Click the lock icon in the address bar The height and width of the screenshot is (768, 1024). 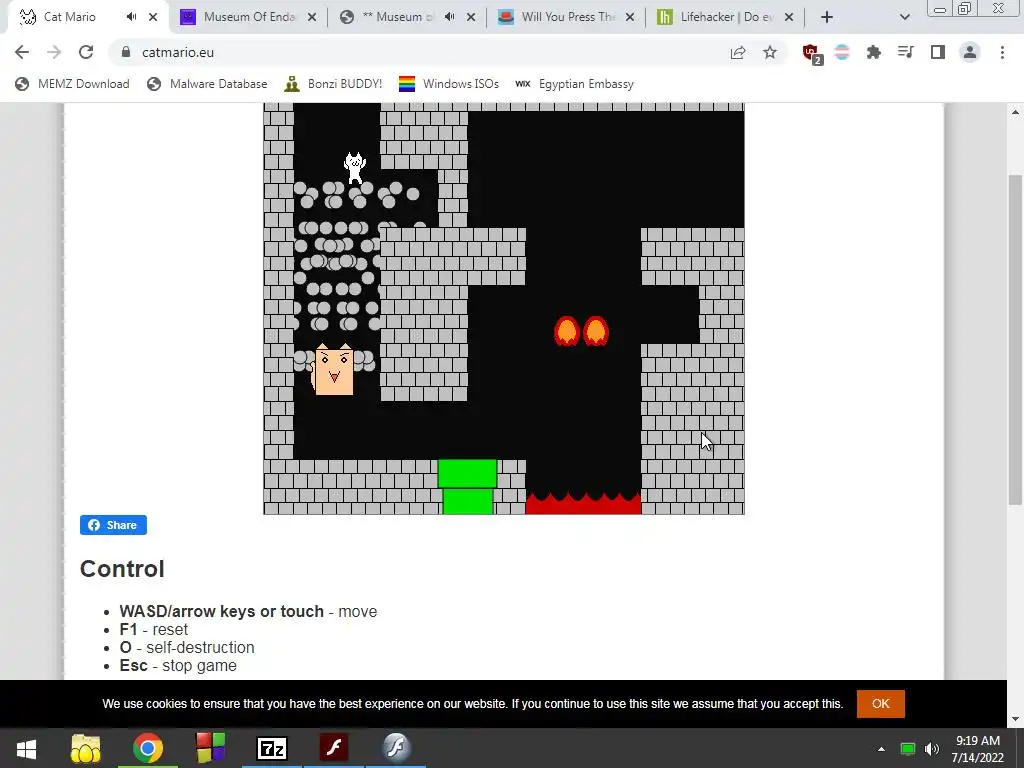tap(126, 52)
